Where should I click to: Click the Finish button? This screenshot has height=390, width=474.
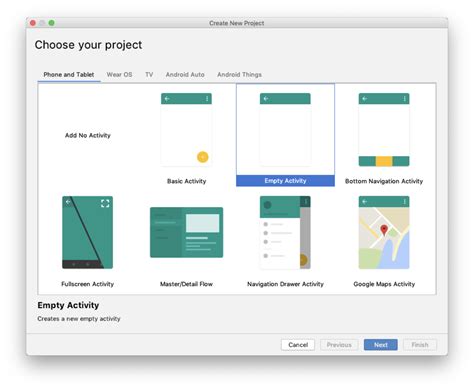(420, 345)
